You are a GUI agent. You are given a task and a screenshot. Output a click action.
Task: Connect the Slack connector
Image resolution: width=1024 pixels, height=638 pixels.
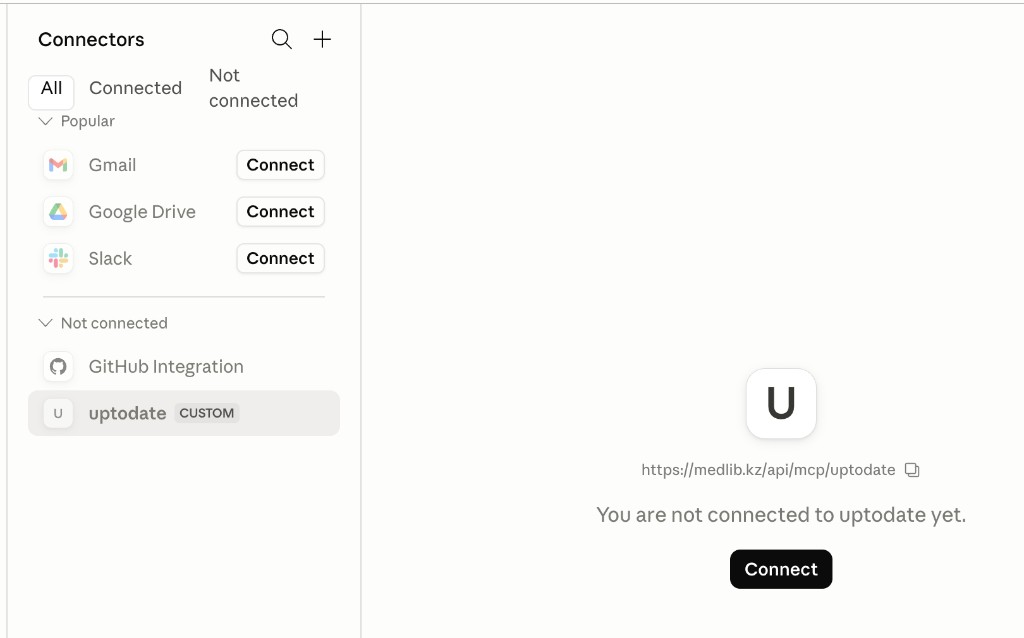[x=280, y=259]
